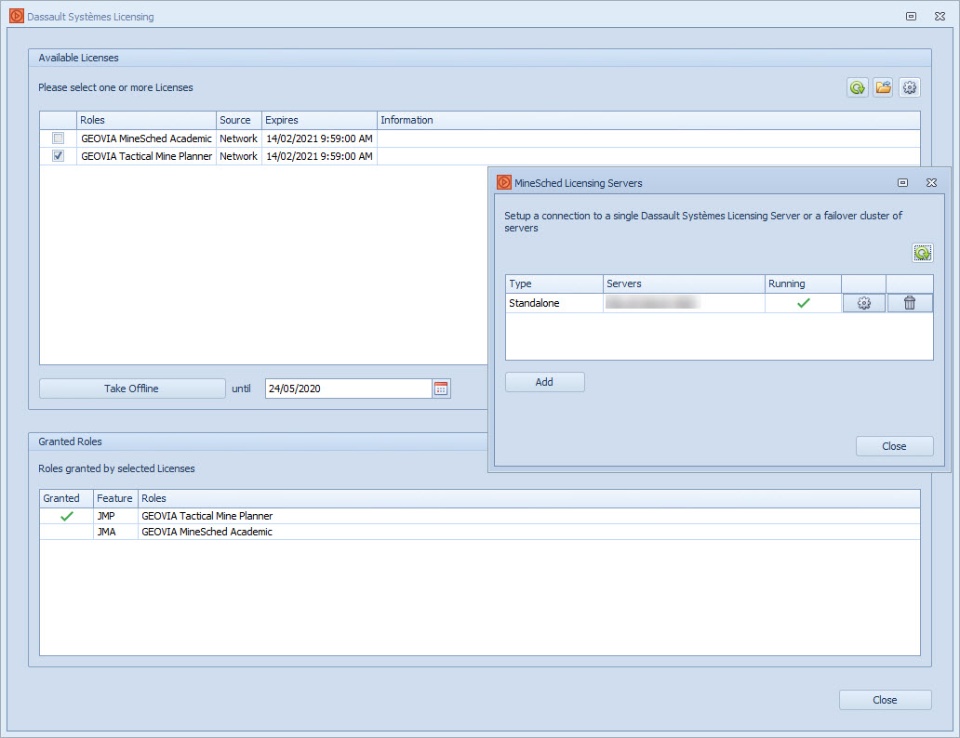Click the Running column header
Screen dimensions: 960x738
tap(803, 284)
